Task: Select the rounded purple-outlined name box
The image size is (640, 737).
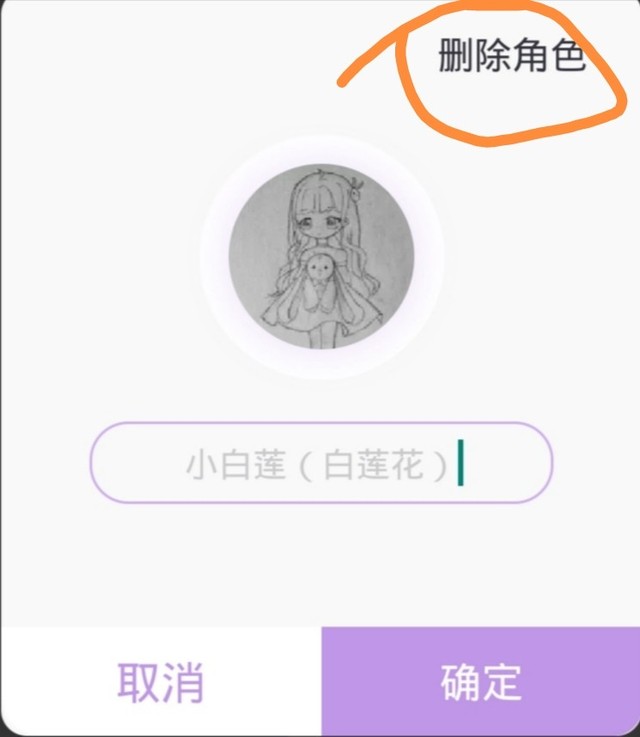Action: point(321,463)
